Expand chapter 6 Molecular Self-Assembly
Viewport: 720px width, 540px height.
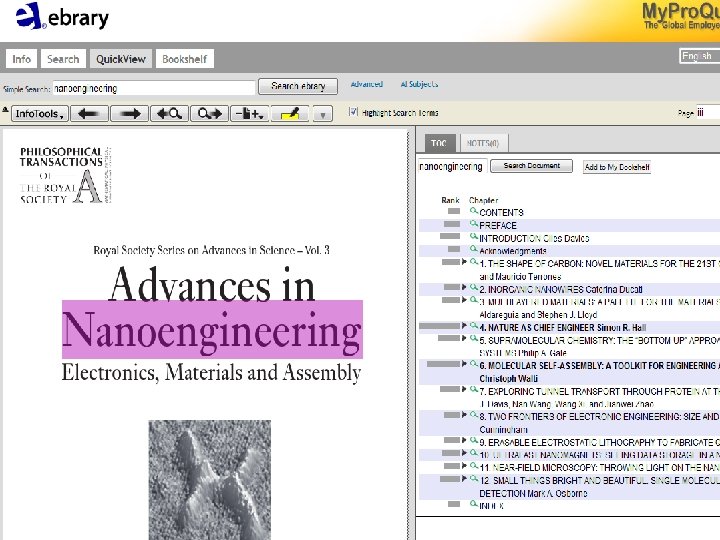(464, 364)
